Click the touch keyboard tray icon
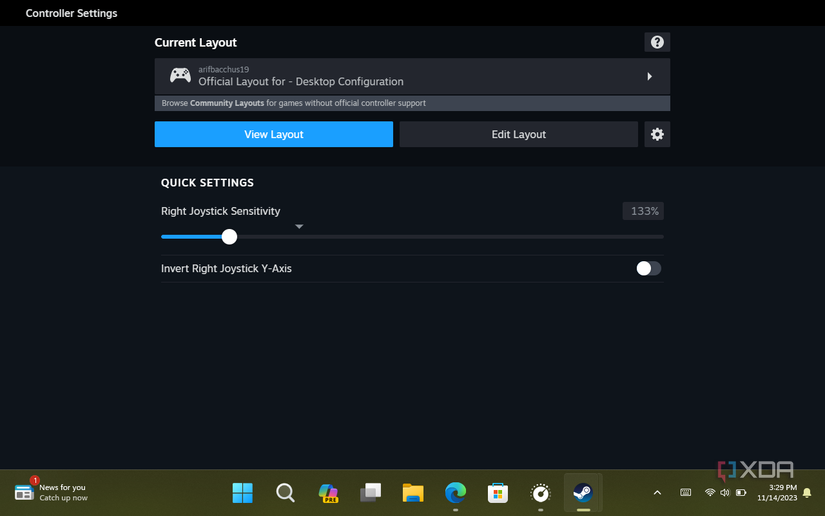825x516 pixels. 686,492
